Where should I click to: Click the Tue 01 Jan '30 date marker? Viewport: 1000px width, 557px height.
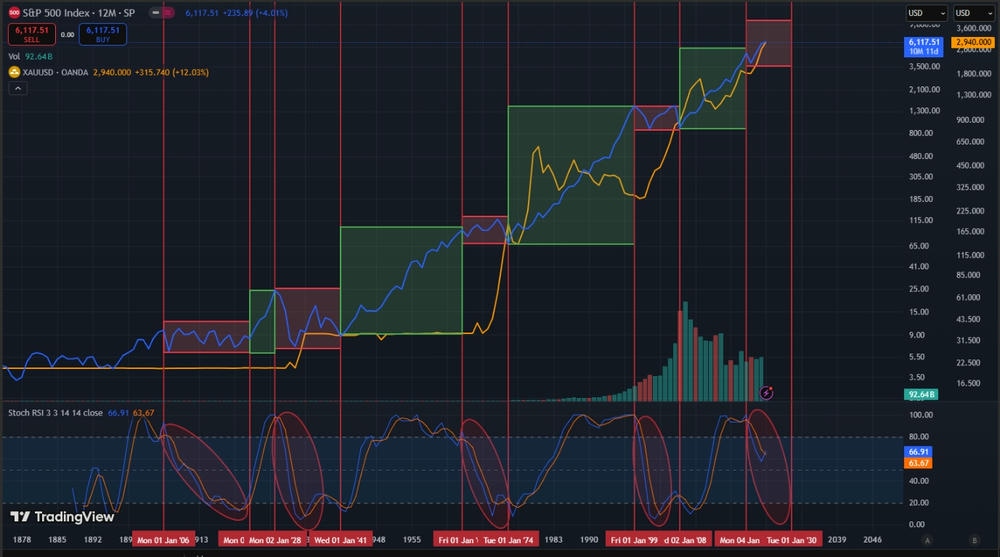(793, 539)
